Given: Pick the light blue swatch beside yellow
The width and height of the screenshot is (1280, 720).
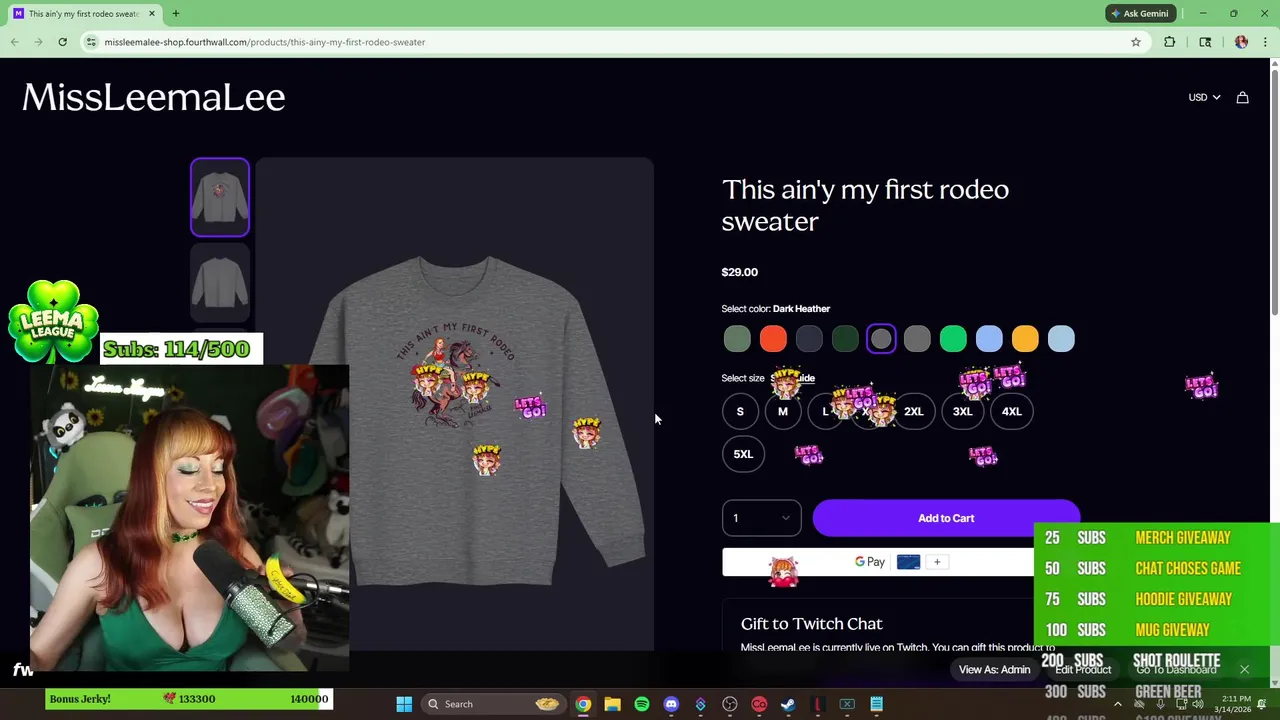Looking at the screenshot, I should click(x=989, y=339).
